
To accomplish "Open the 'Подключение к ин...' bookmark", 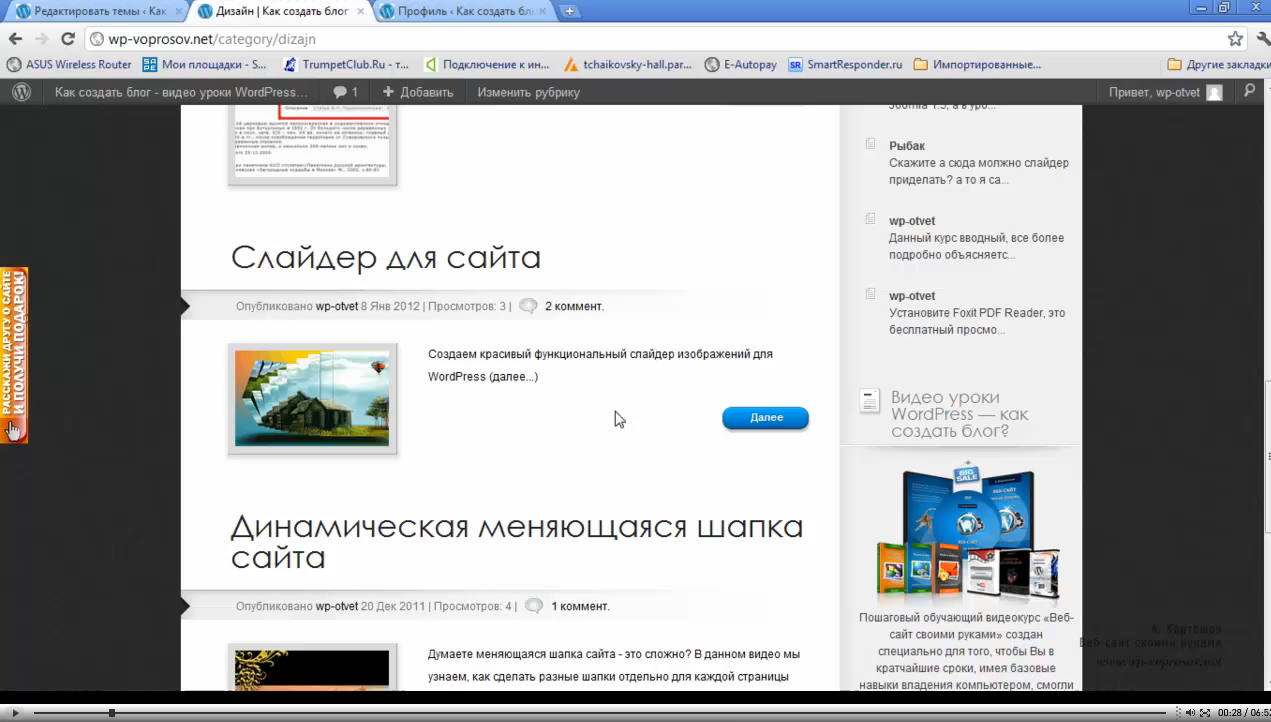I will tap(486, 64).
